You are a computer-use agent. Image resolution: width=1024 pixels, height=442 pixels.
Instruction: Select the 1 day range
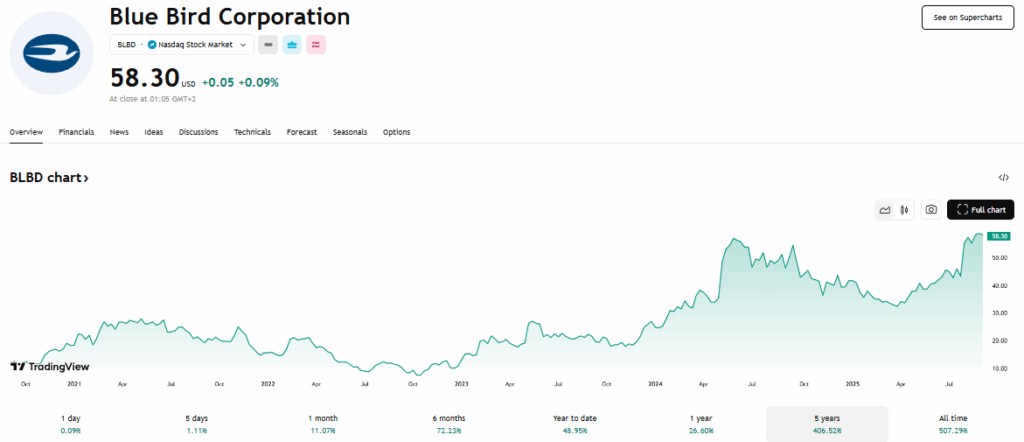tap(71, 424)
